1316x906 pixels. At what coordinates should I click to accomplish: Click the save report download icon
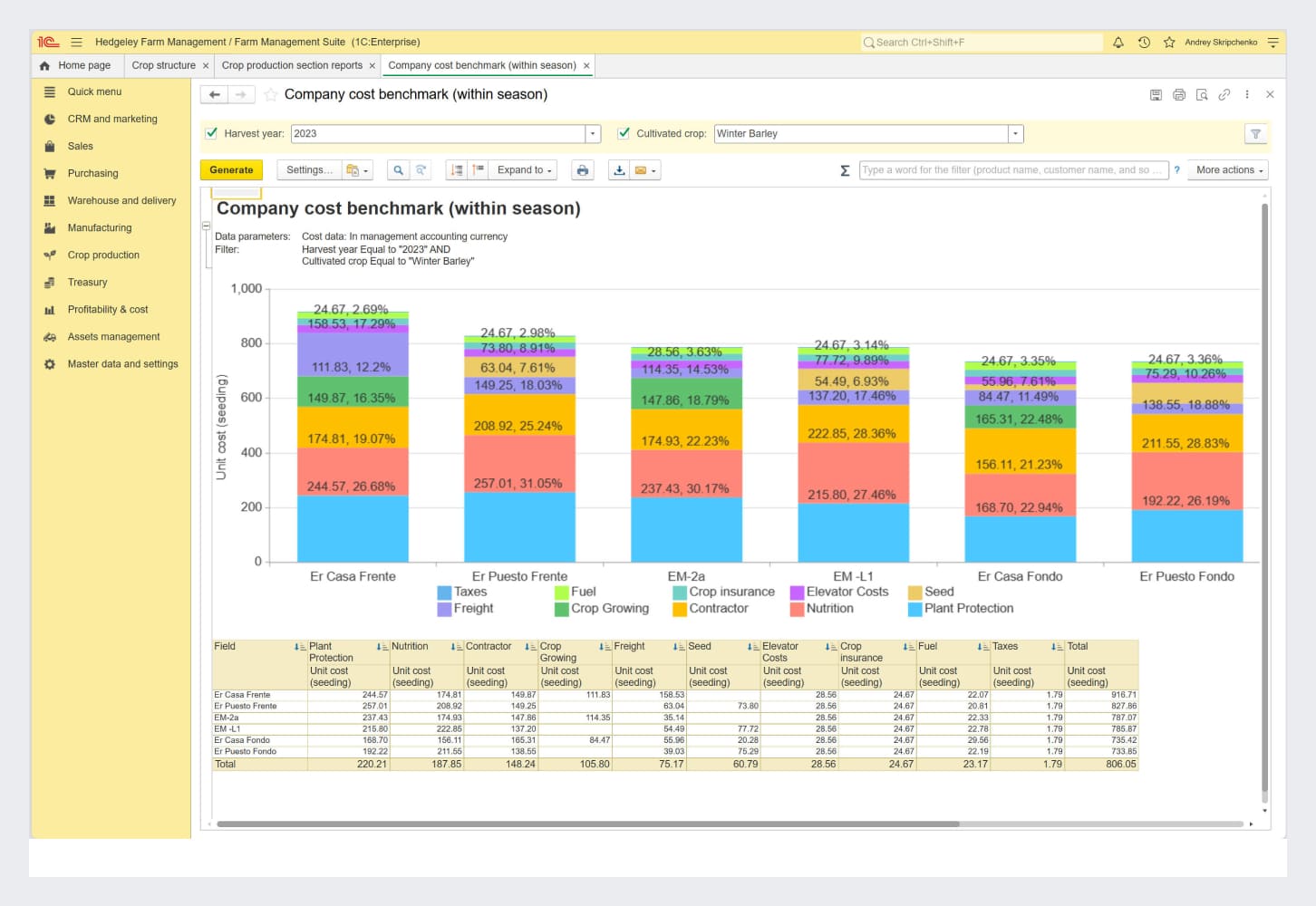(x=619, y=170)
